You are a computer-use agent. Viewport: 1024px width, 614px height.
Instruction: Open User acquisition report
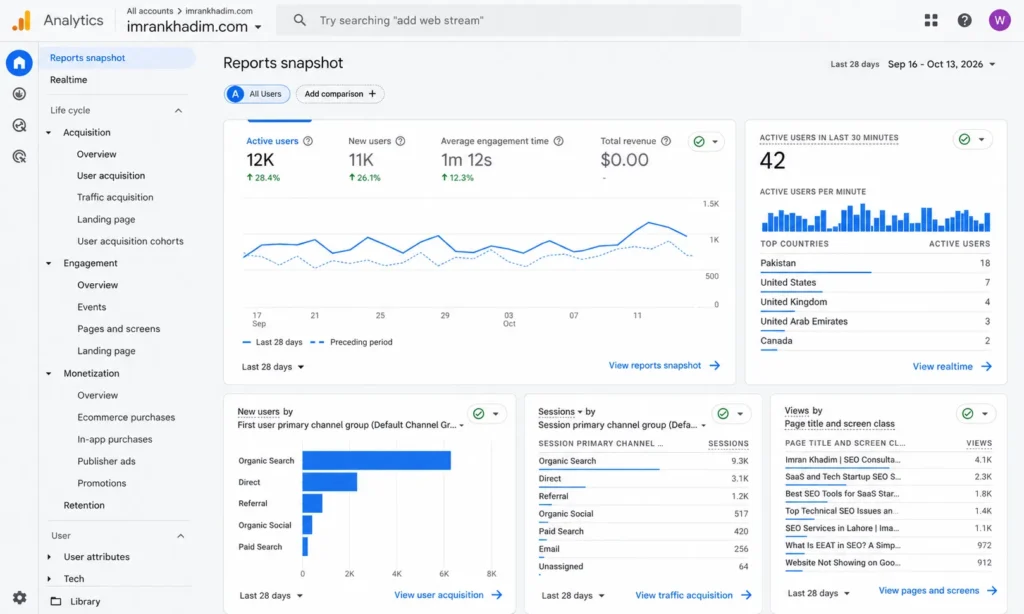[x=111, y=176]
